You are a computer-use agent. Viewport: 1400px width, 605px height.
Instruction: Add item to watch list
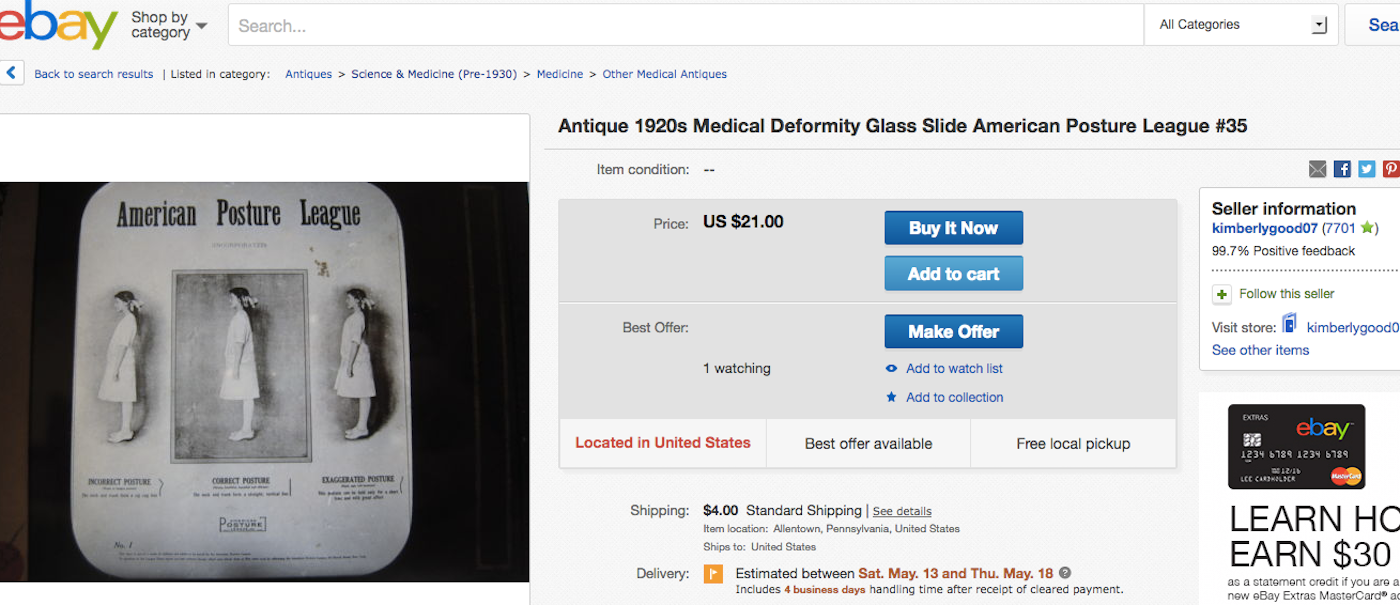pyautogui.click(x=953, y=368)
